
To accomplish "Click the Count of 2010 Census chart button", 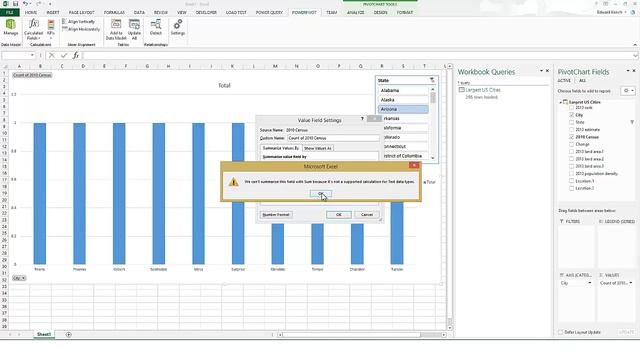I will tap(32, 75).
